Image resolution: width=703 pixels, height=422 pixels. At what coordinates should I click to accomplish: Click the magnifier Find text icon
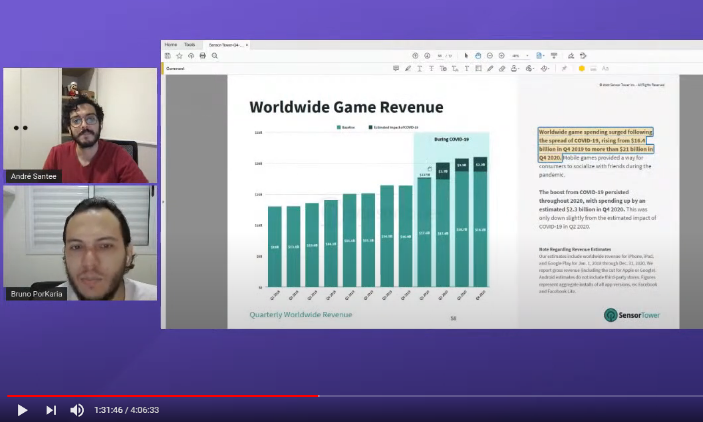click(215, 56)
